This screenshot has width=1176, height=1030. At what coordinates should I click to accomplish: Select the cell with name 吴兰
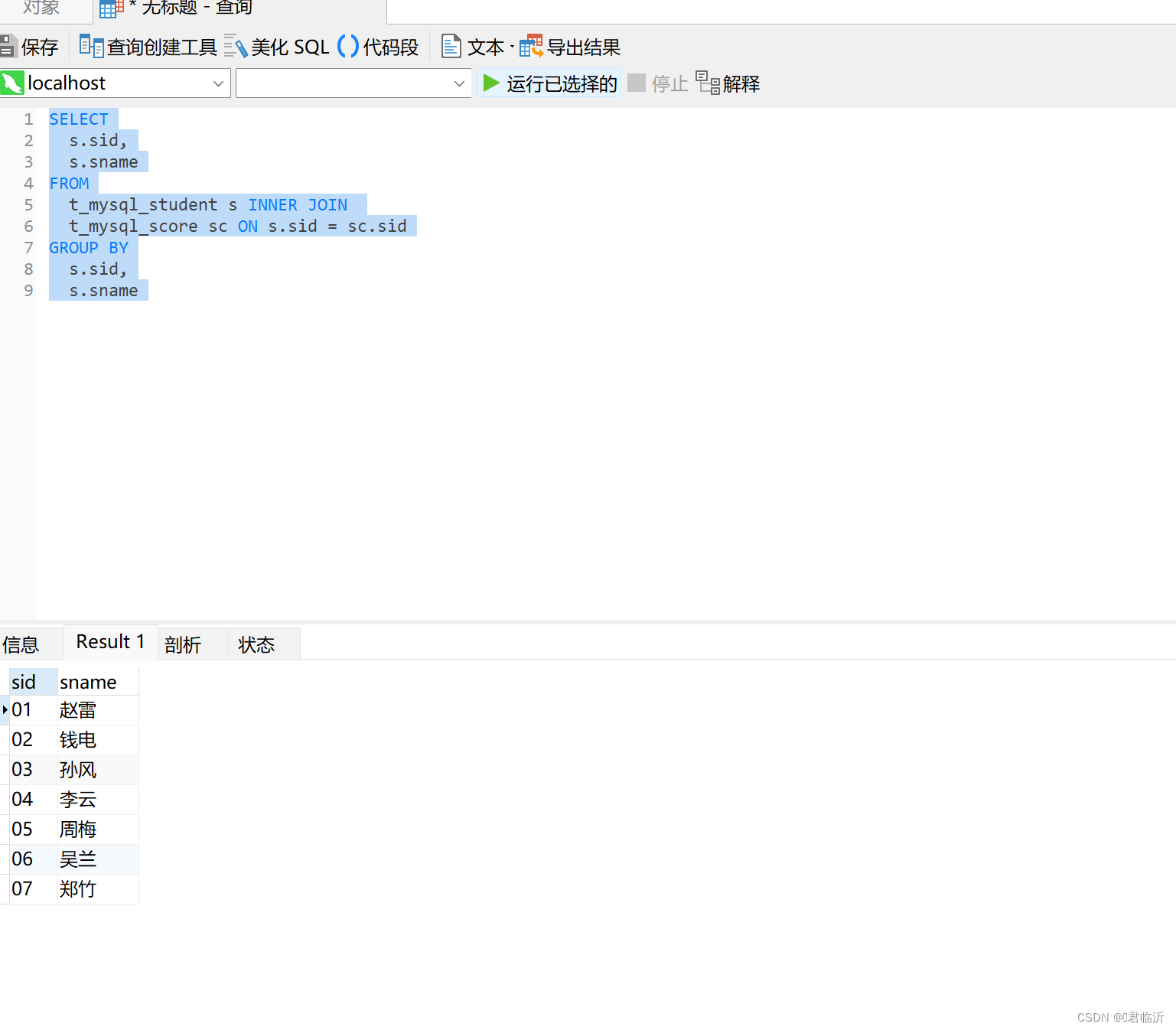click(x=98, y=859)
